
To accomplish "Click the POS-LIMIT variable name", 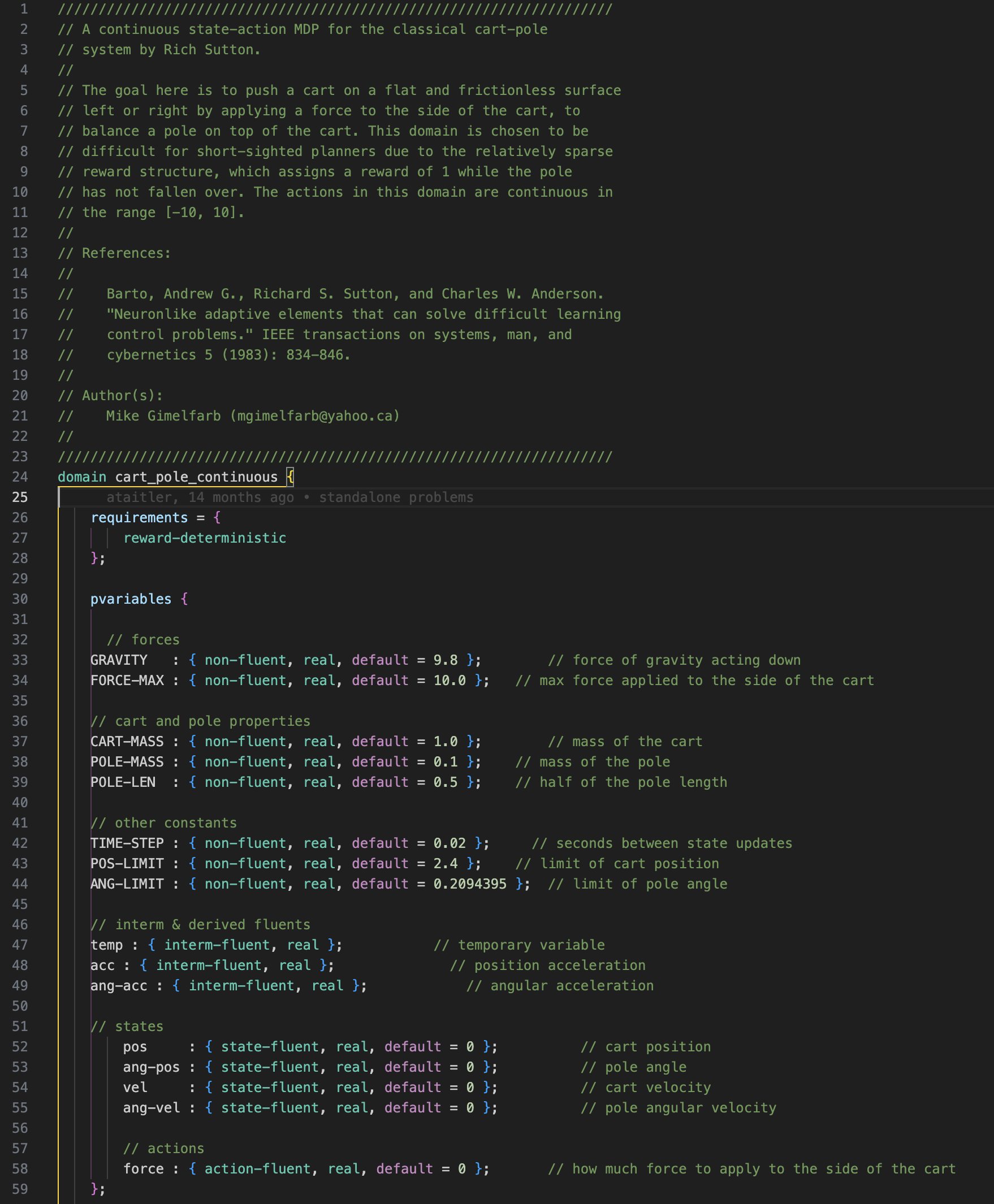I will pyautogui.click(x=127, y=863).
